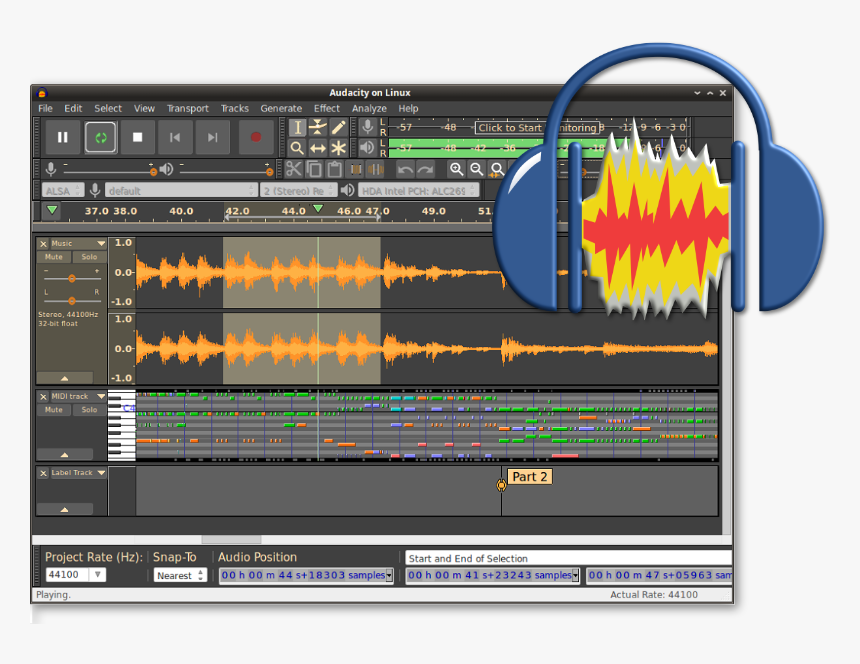860x664 pixels.
Task: Open the File menu
Action: click(x=46, y=108)
